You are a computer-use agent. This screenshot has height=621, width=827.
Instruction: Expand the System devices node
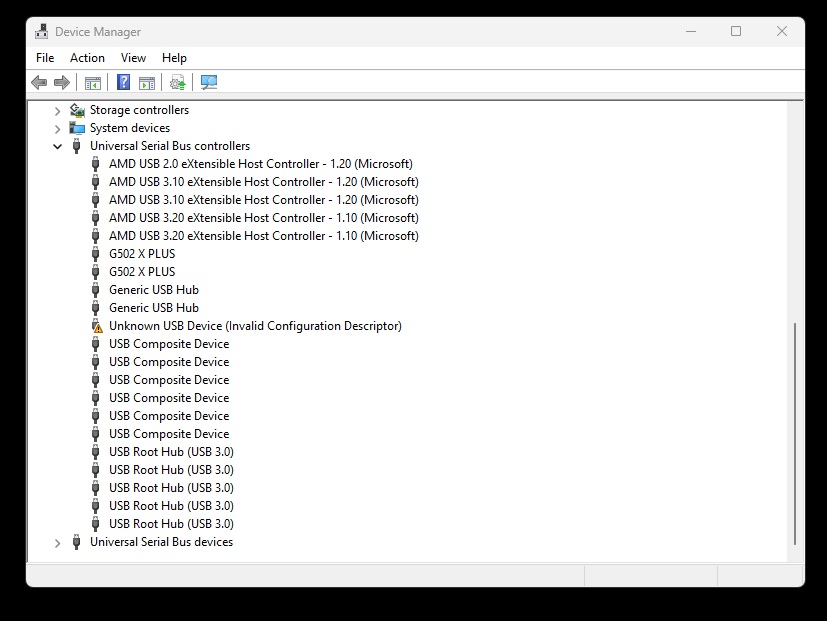pos(57,129)
